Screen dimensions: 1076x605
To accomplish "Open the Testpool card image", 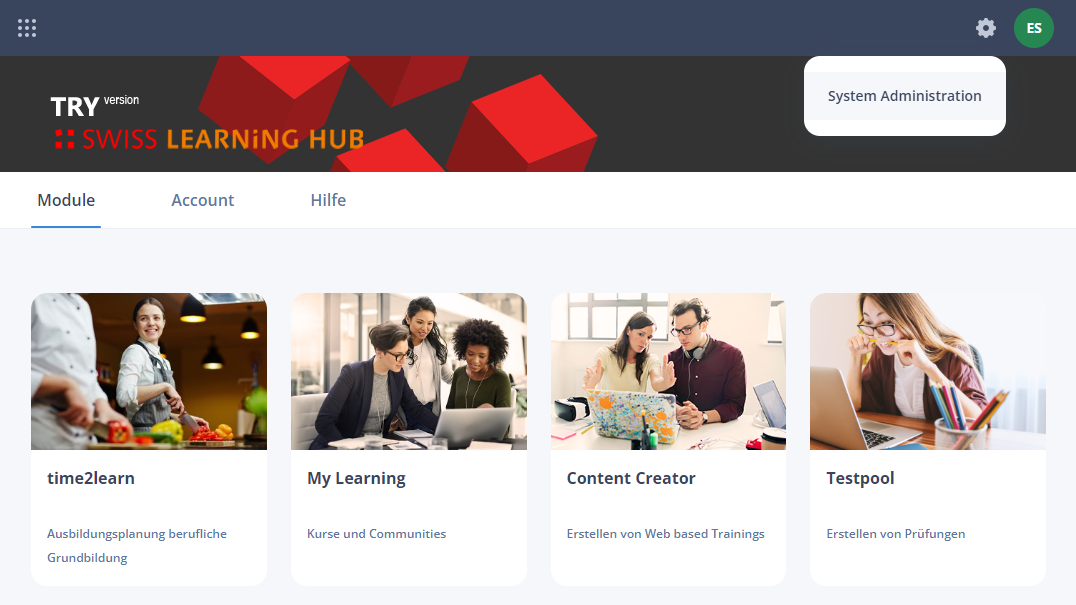I will pos(928,371).
